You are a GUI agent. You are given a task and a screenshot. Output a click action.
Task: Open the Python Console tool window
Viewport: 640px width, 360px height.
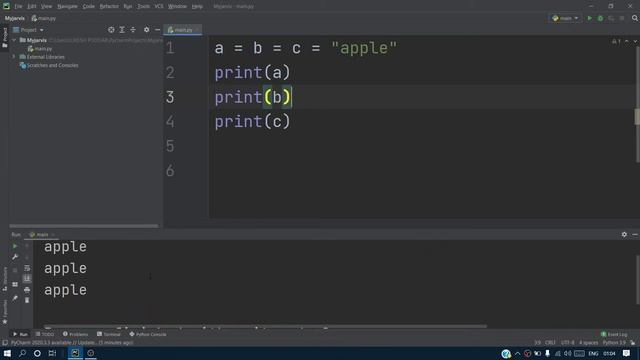[148, 334]
